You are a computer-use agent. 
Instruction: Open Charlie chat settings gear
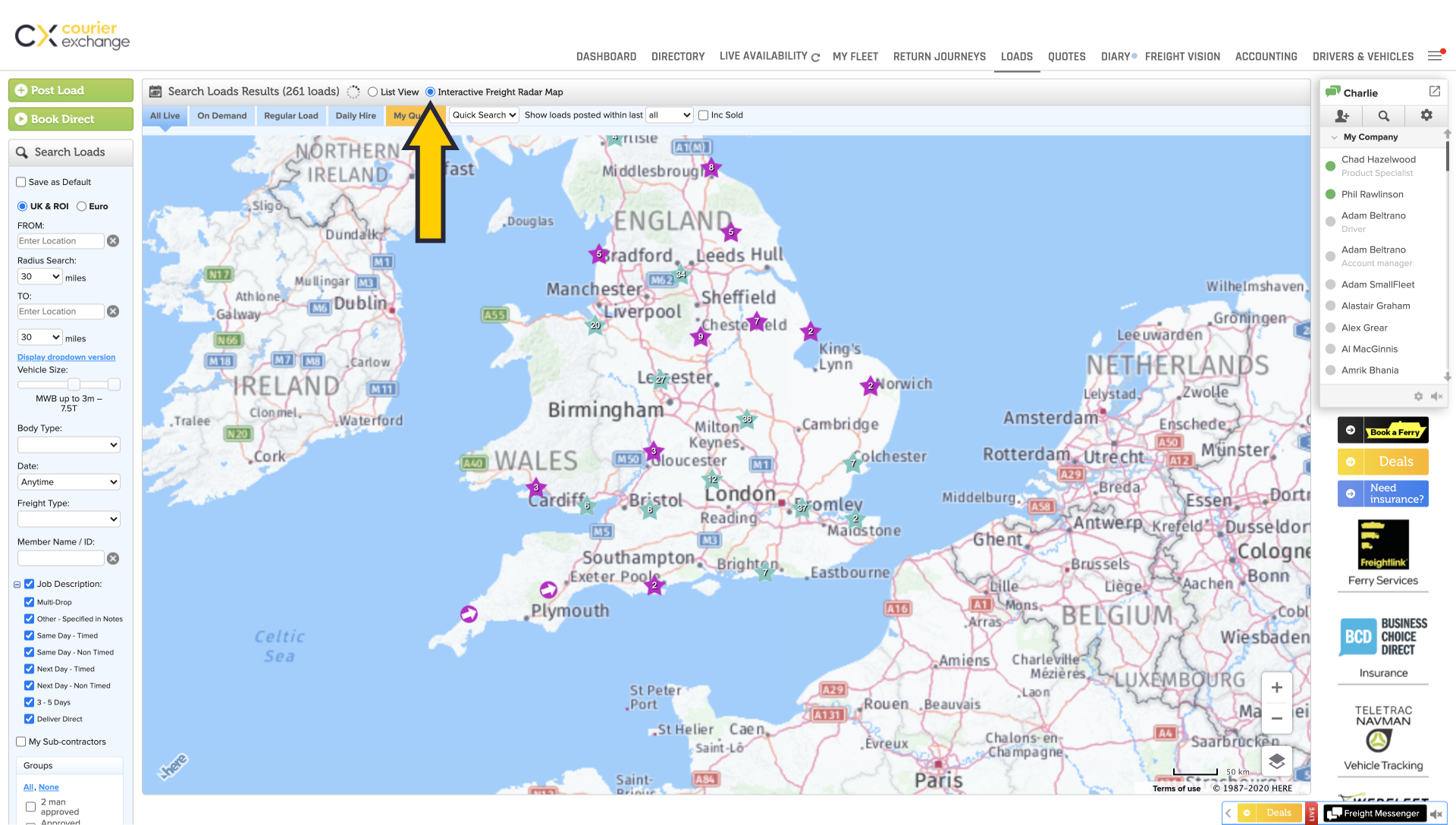(x=1426, y=116)
